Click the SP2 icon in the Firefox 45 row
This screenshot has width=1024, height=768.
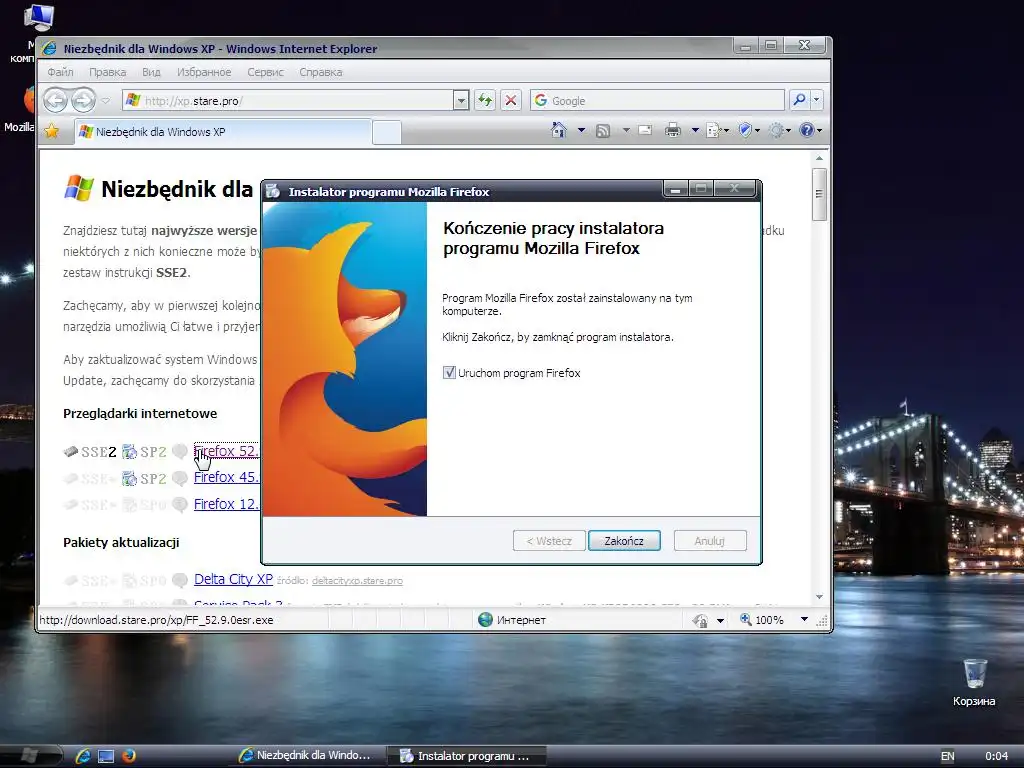[x=145, y=479]
